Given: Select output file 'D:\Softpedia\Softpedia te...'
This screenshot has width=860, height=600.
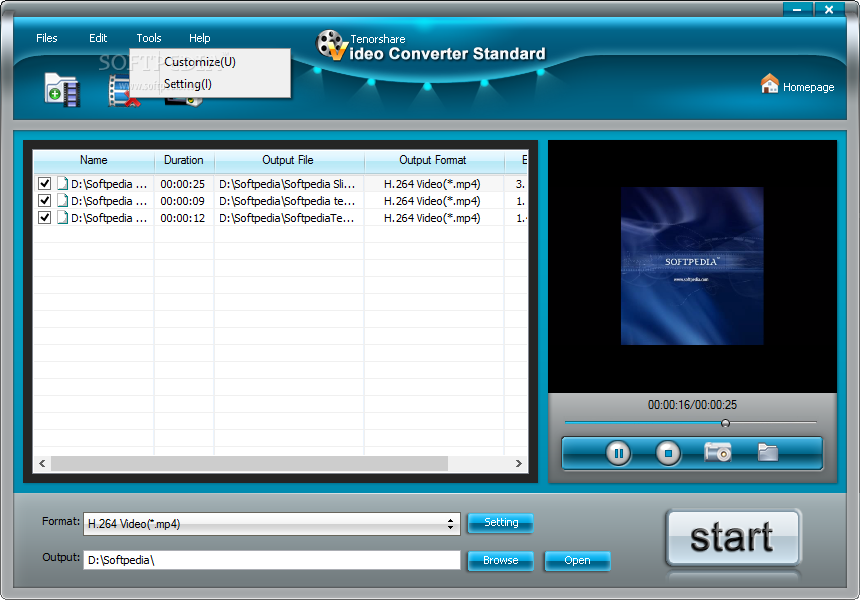Looking at the screenshot, I should tap(287, 201).
